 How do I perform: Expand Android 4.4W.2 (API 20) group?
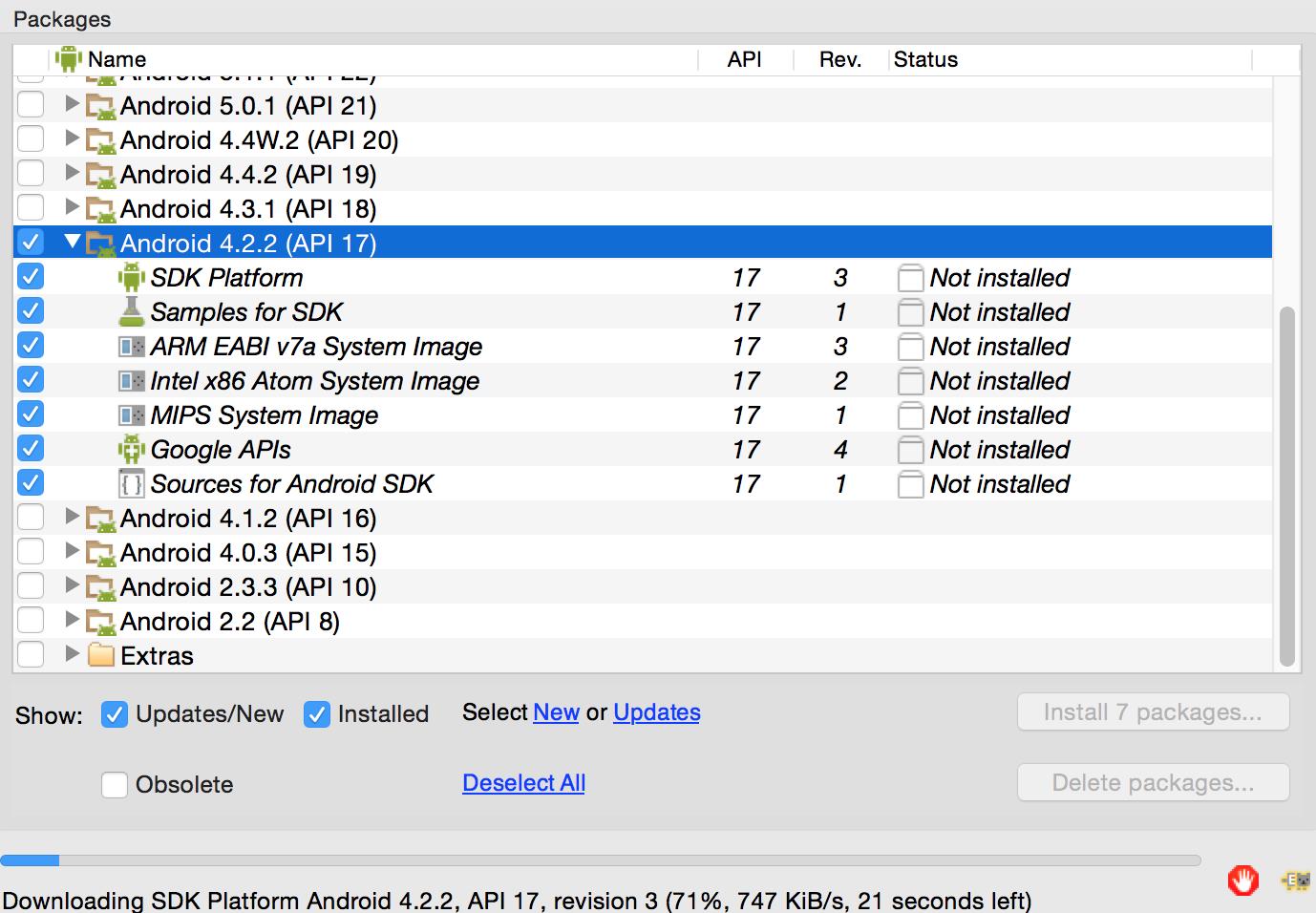click(72, 138)
